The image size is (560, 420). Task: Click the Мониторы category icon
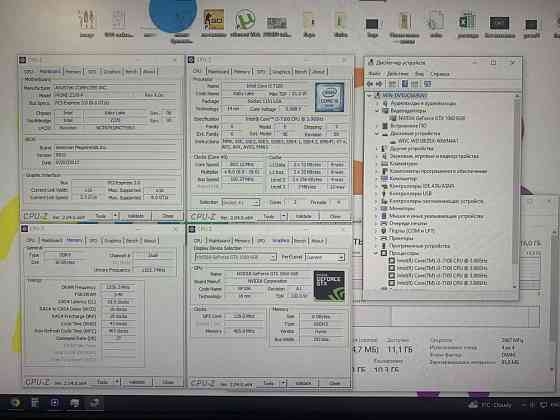pyautogui.click(x=384, y=208)
